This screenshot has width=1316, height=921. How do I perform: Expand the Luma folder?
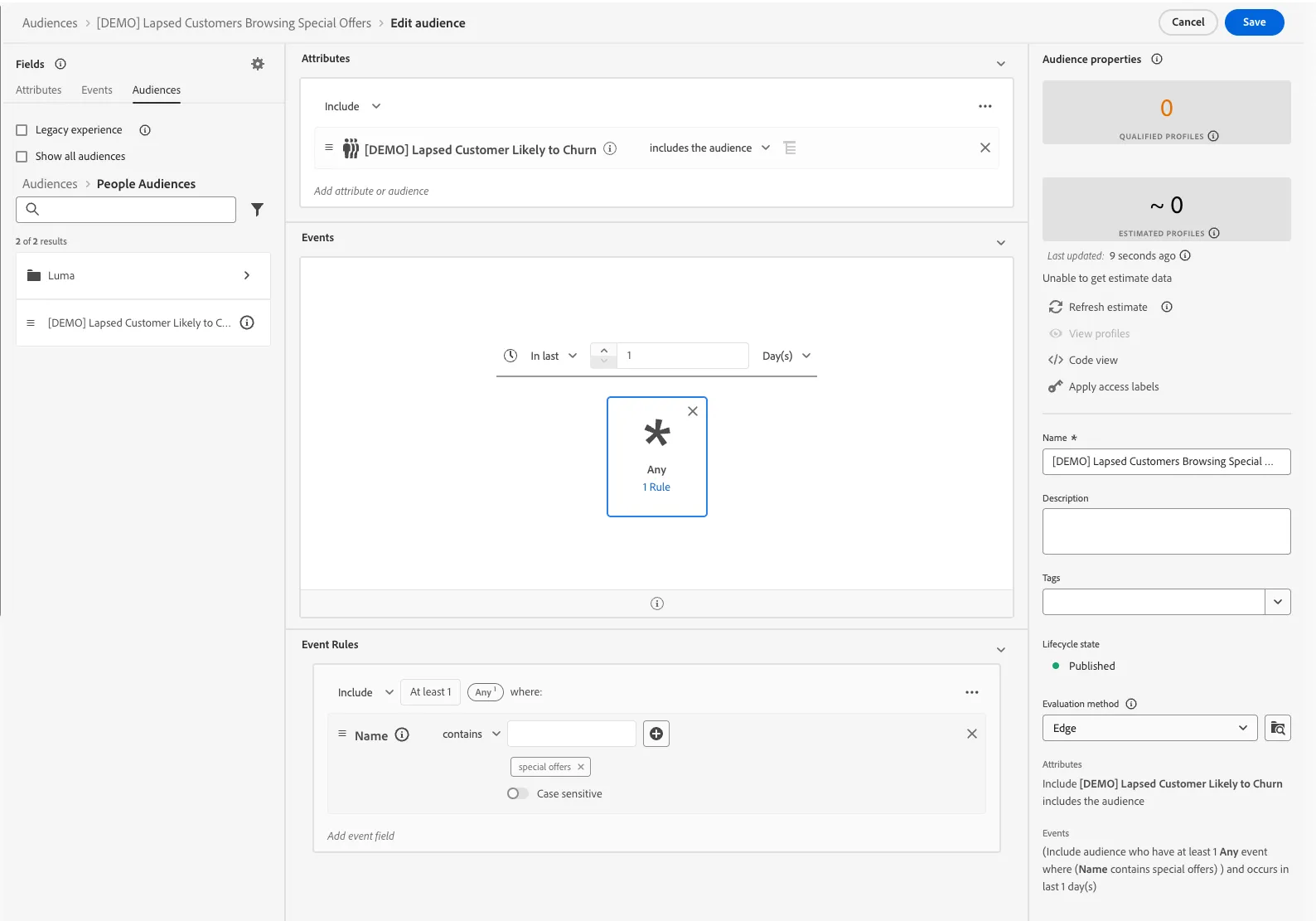point(143,275)
